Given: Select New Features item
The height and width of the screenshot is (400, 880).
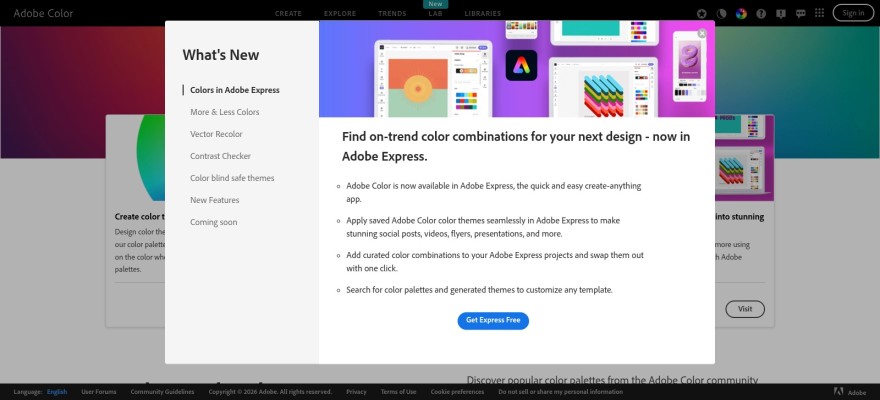Looking at the screenshot, I should point(214,200).
